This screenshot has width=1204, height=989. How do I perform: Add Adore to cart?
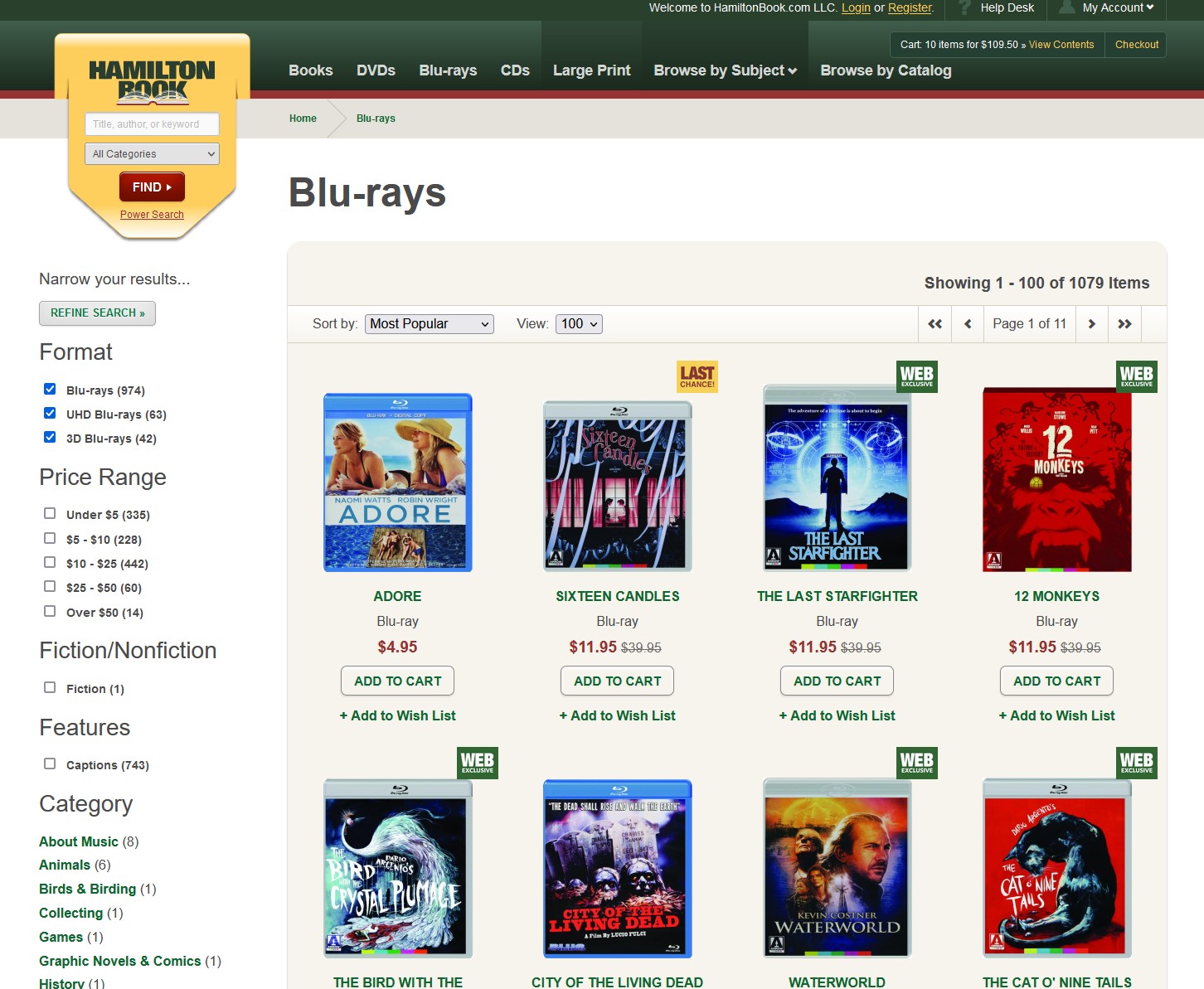point(398,681)
